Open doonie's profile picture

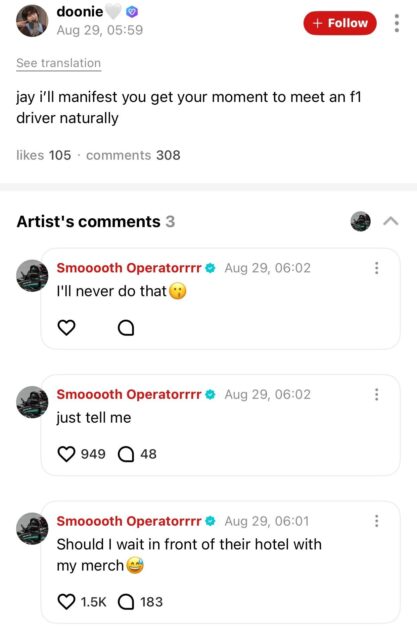click(32, 21)
